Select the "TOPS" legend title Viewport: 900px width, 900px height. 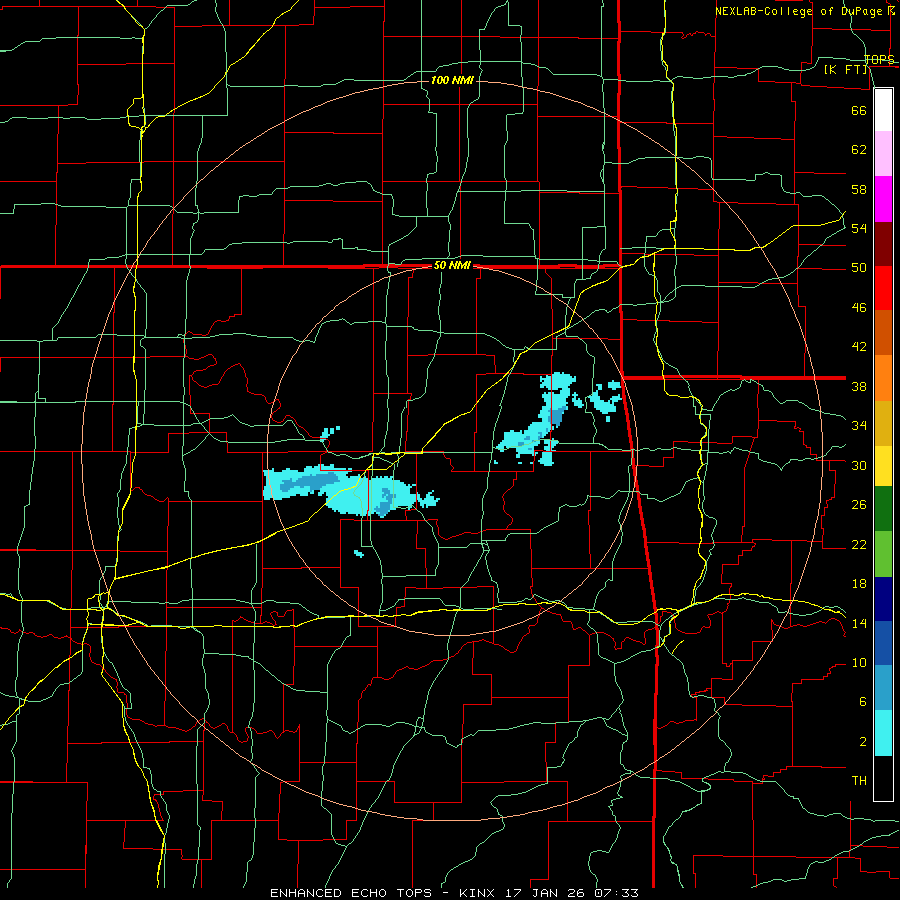(x=879, y=60)
